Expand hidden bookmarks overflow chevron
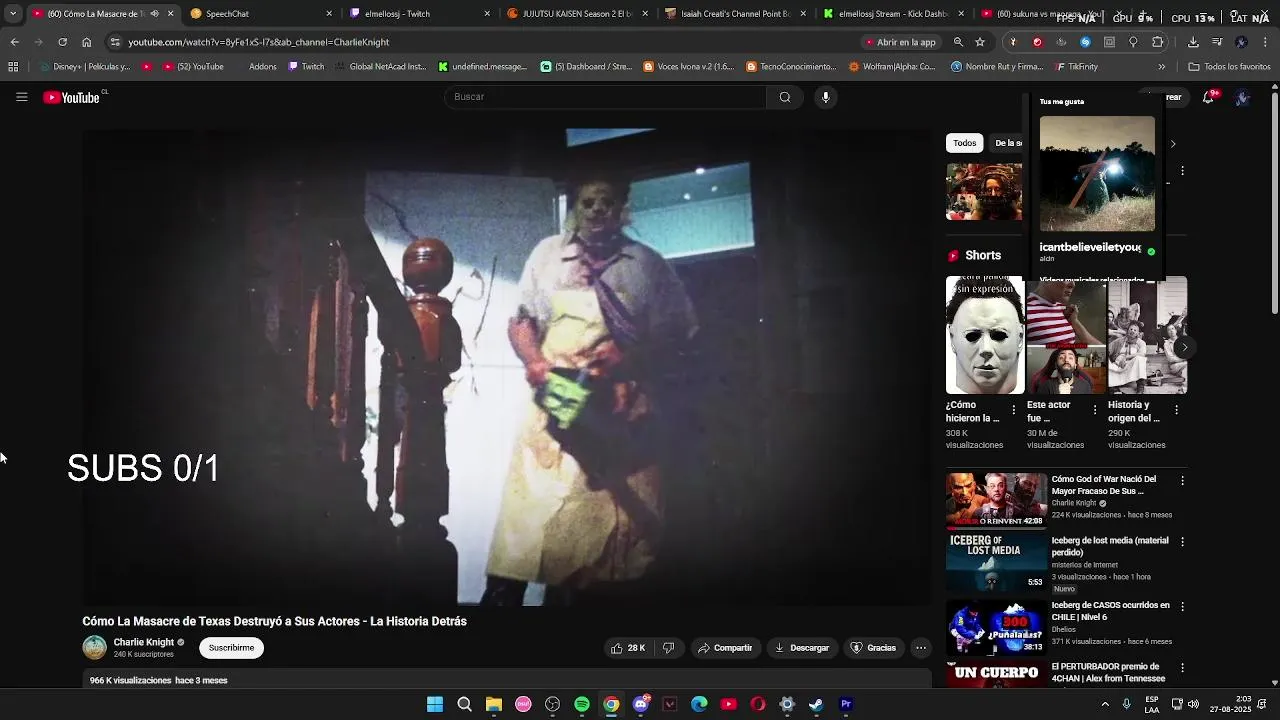The height and width of the screenshot is (720, 1280). tap(1161, 67)
